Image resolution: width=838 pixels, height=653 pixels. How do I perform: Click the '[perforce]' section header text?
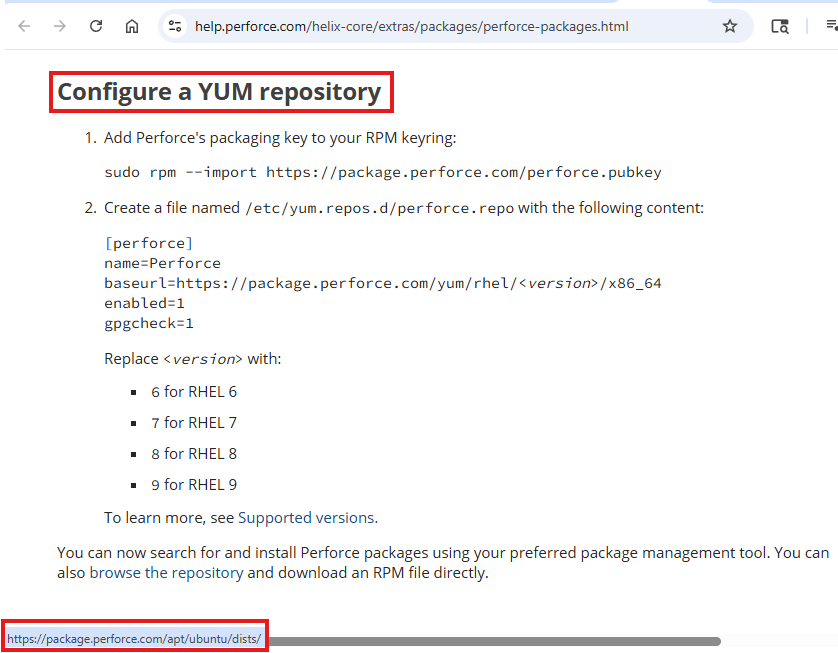(149, 243)
